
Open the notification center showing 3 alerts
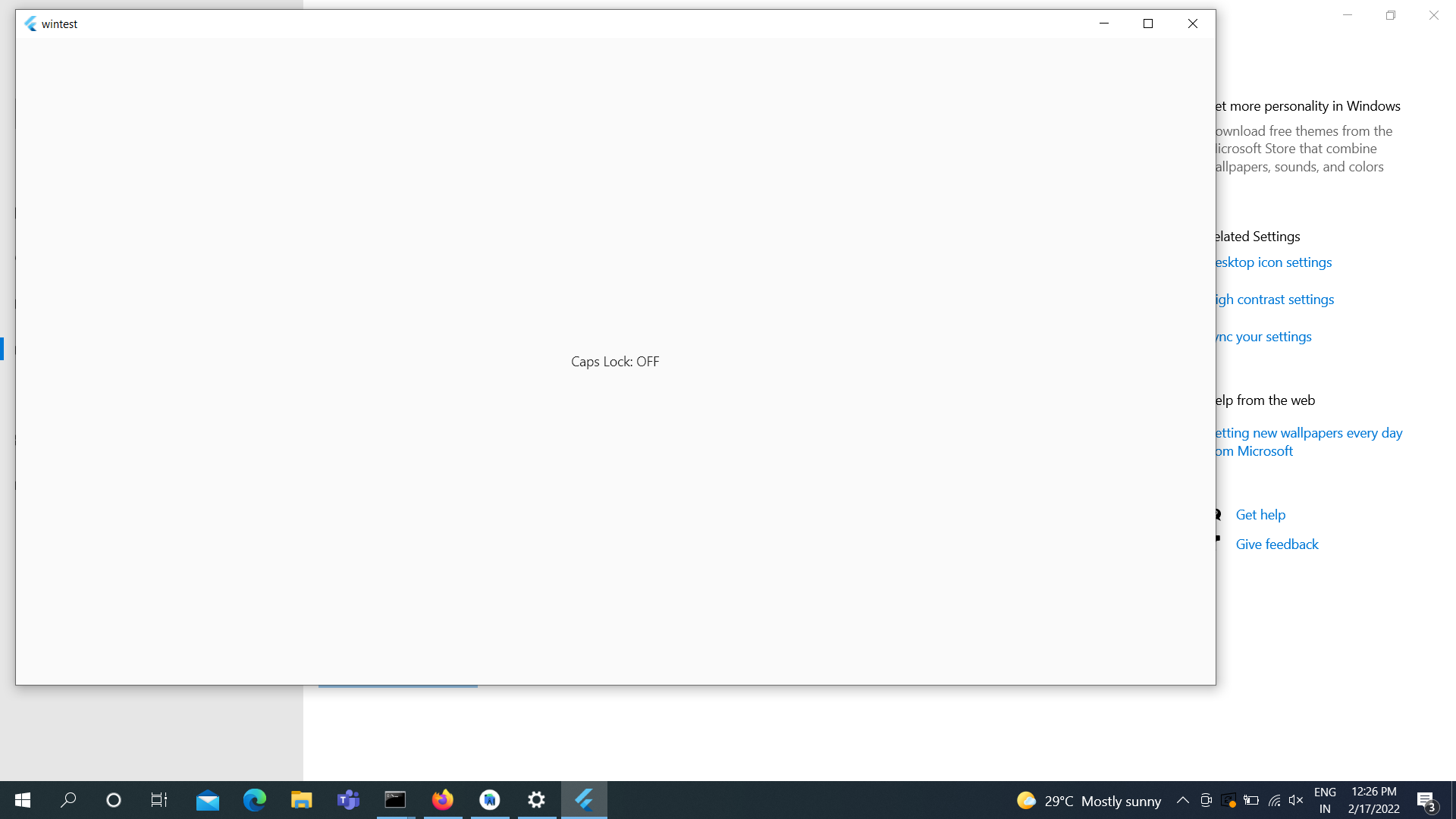pyautogui.click(x=1426, y=800)
